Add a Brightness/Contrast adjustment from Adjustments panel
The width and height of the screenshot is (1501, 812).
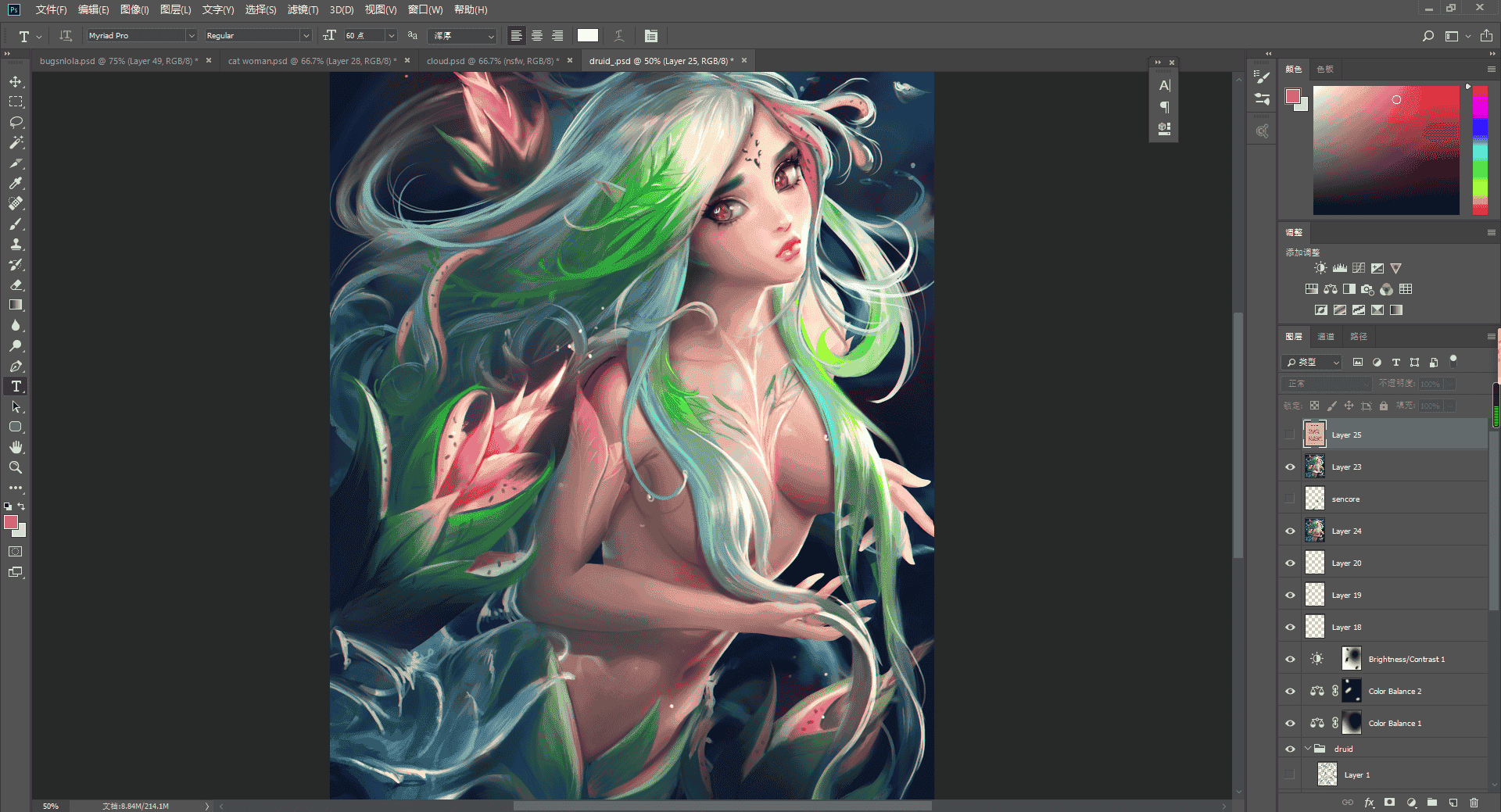pyautogui.click(x=1320, y=268)
